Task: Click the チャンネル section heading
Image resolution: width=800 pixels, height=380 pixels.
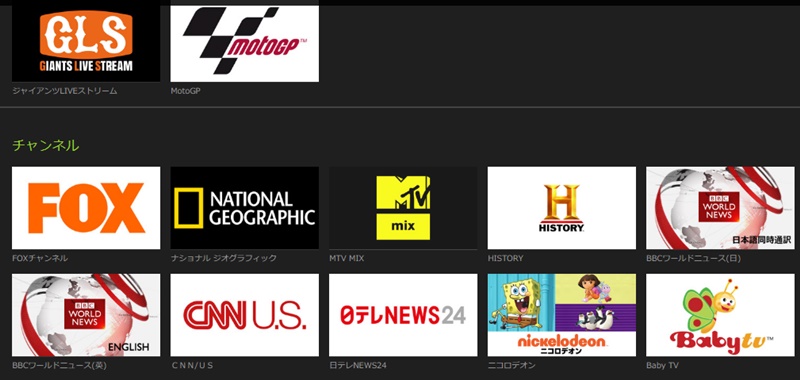Action: (x=45, y=145)
